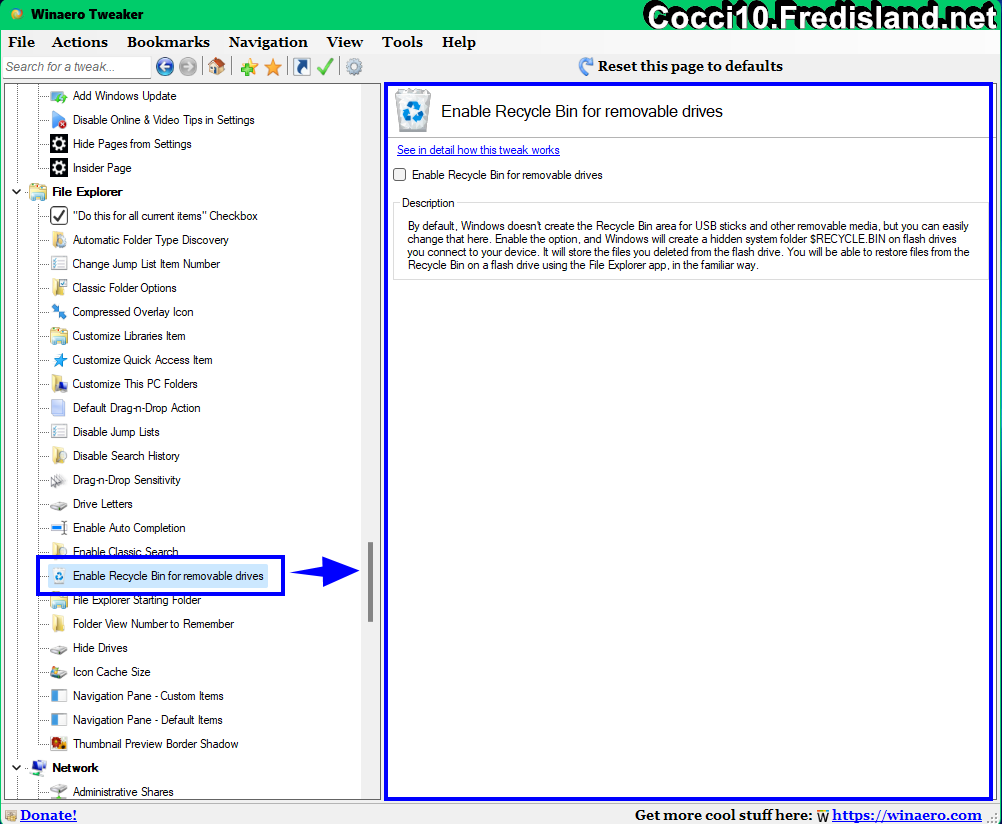Open the Actions menu
Image resolution: width=1002 pixels, height=824 pixels.
(x=80, y=42)
